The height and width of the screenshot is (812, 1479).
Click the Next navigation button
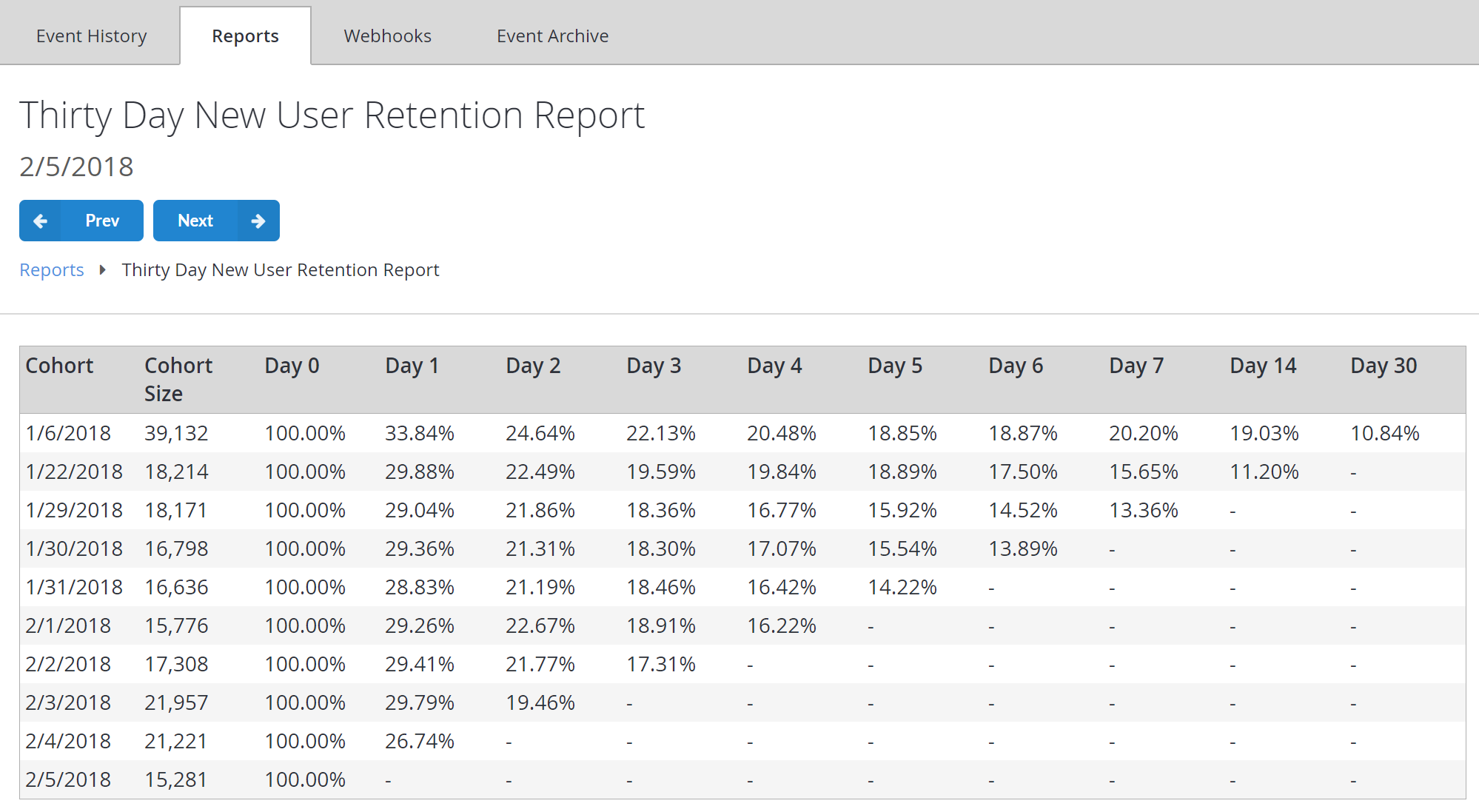point(215,221)
